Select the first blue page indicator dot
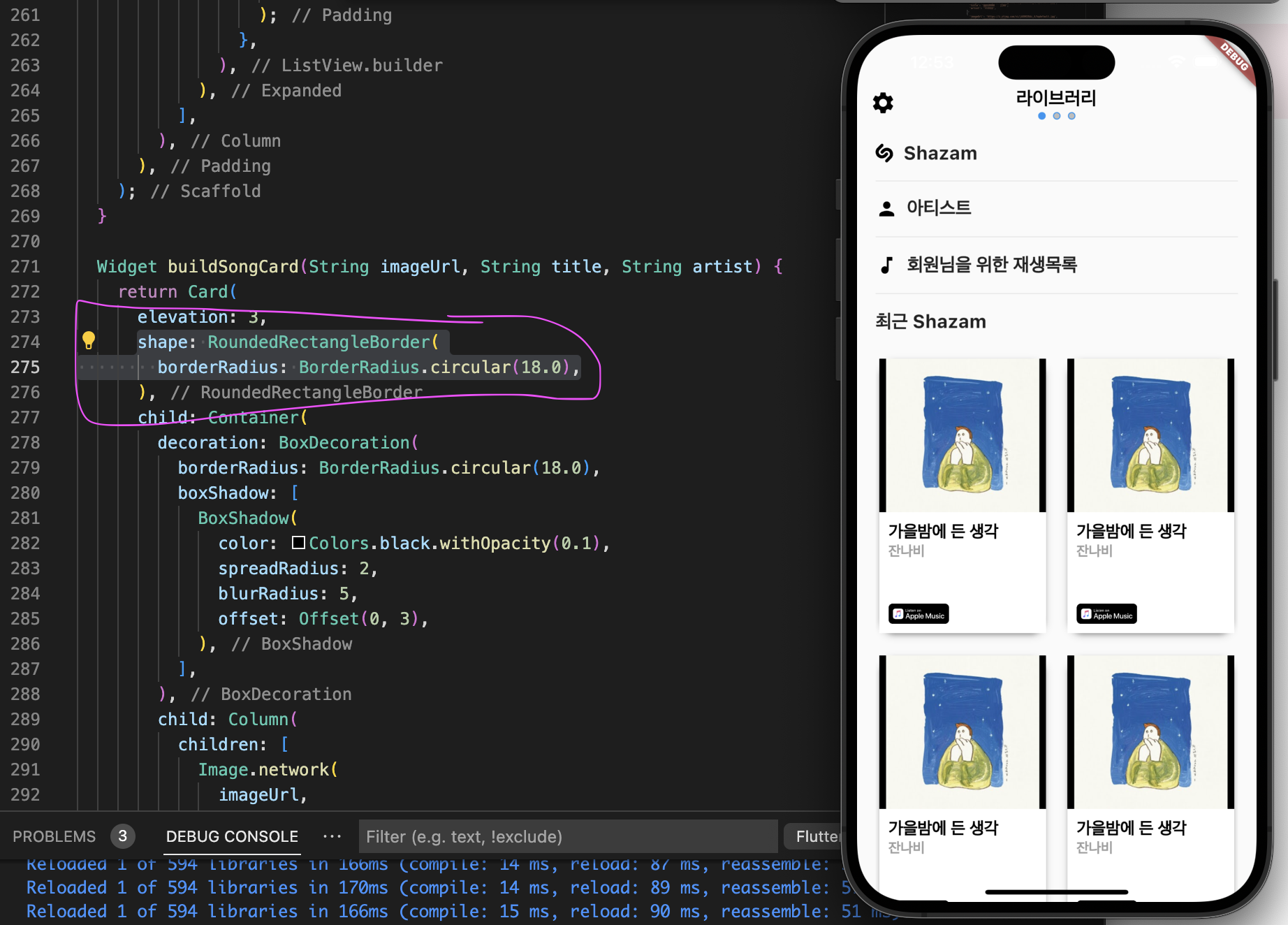Image resolution: width=1288 pixels, height=925 pixels. [x=1042, y=116]
